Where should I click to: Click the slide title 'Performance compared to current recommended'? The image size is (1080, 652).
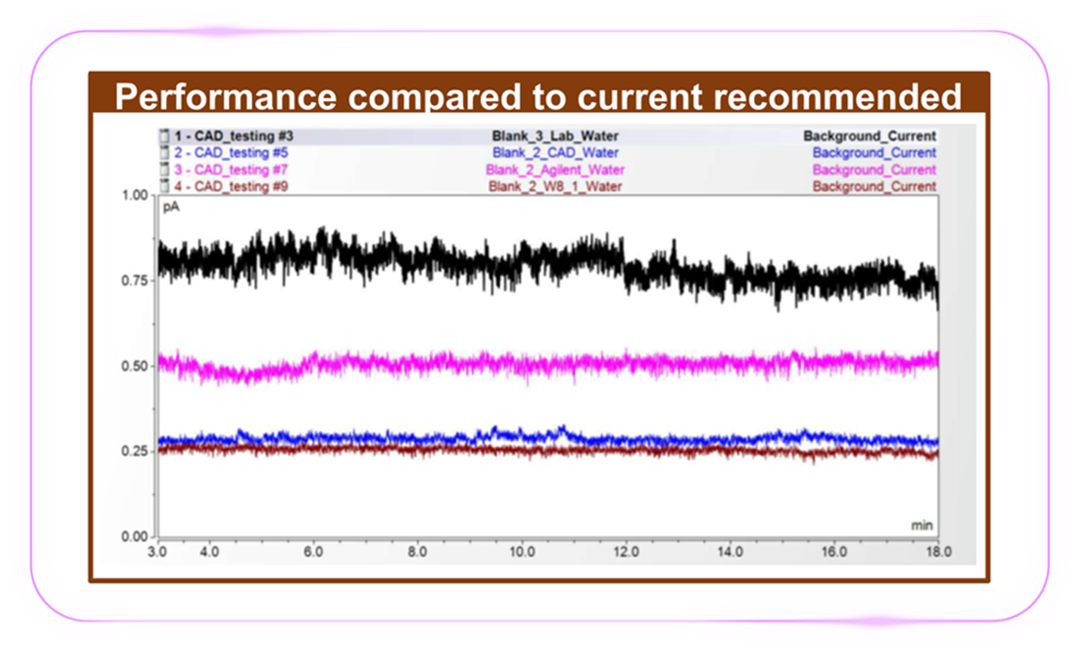(x=538, y=97)
